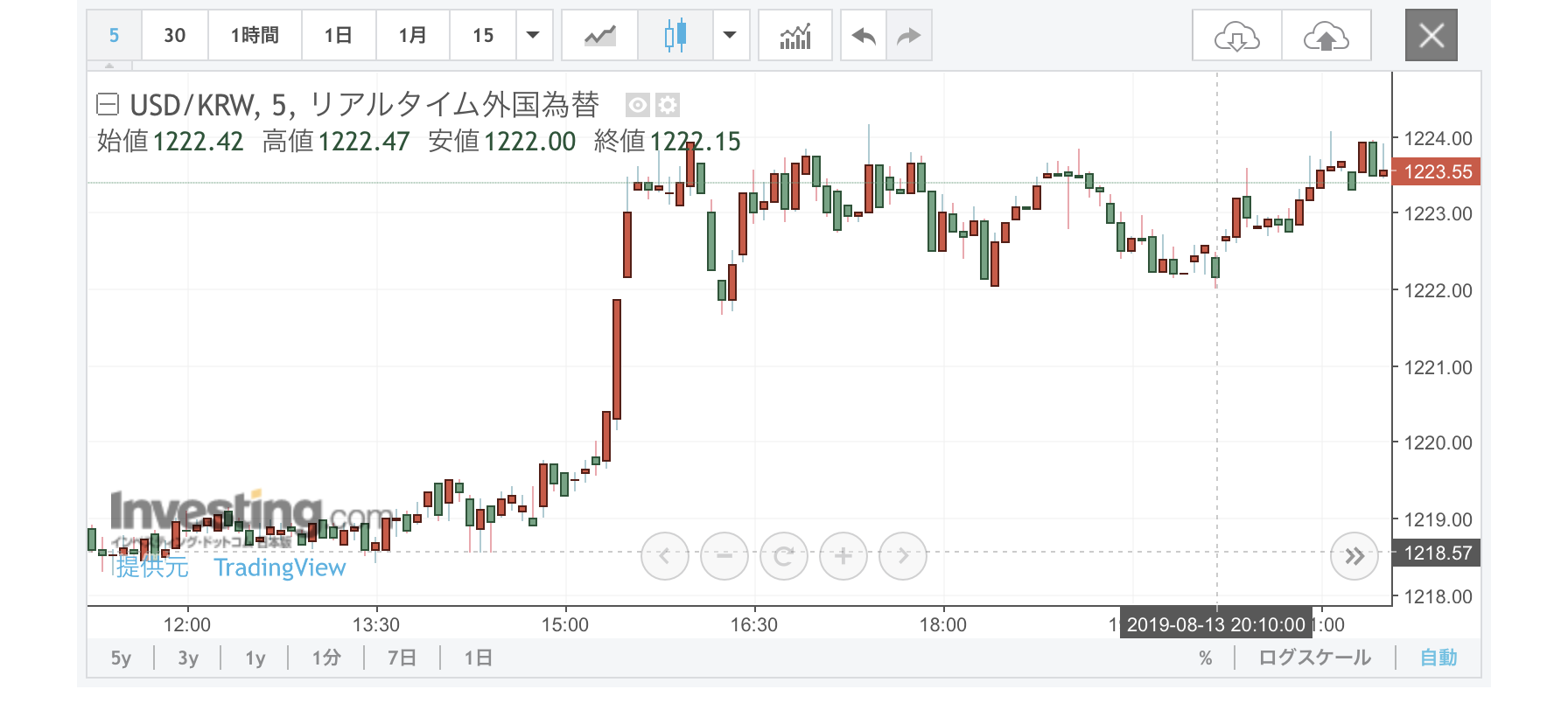Image resolution: width=1568 pixels, height=724 pixels.
Task: Expand the time interval dropdown arrow
Action: pyautogui.click(x=533, y=36)
